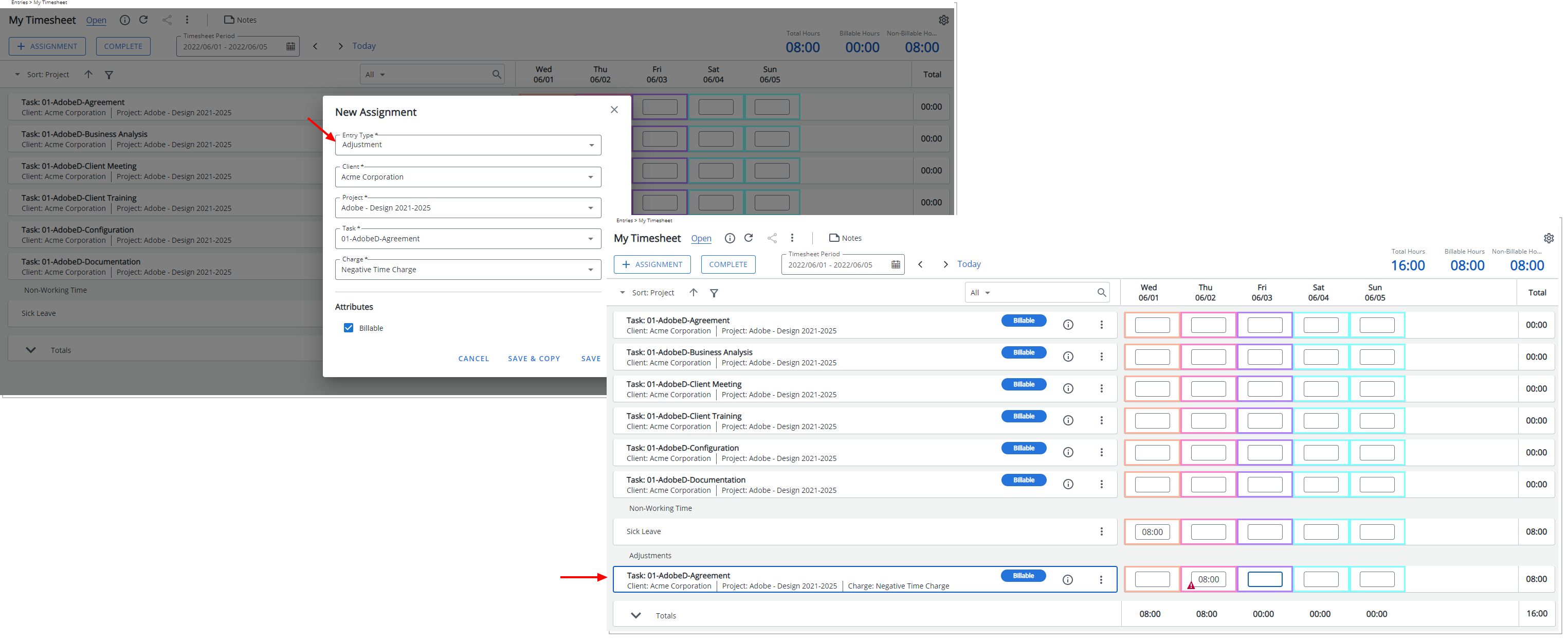Click Open status link in right timesheet
1568x640 pixels.
(x=701, y=239)
